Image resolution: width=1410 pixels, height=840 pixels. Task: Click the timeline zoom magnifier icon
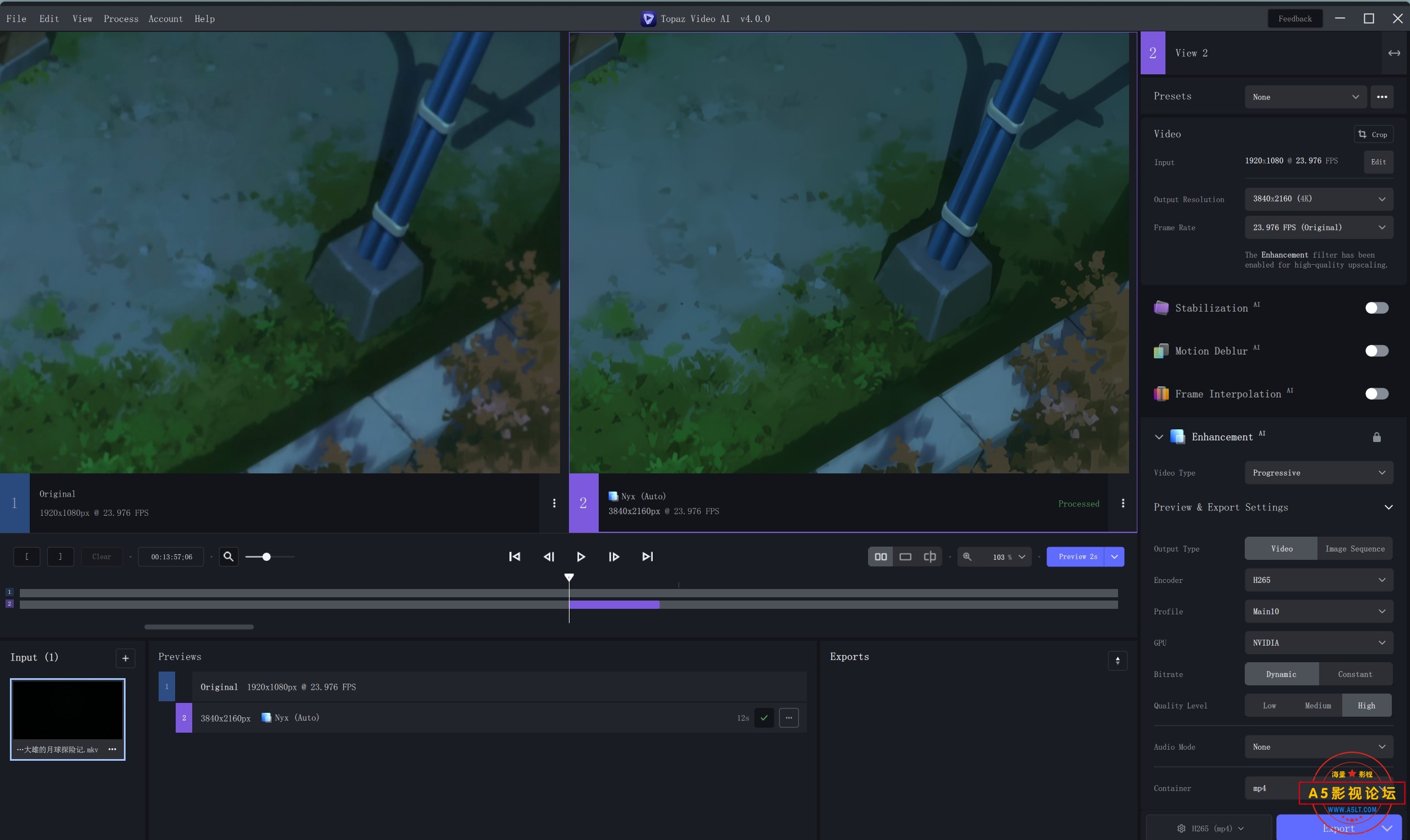(228, 557)
